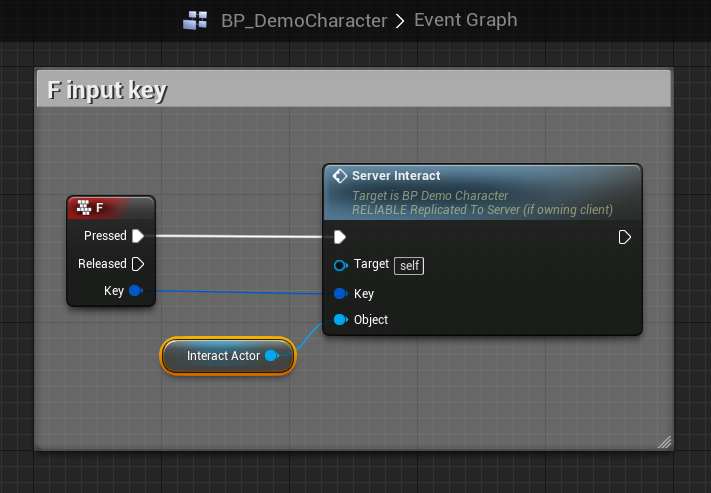Select the BP_DemoCharacter breadcrumb
711x493 pixels.
click(x=304, y=20)
